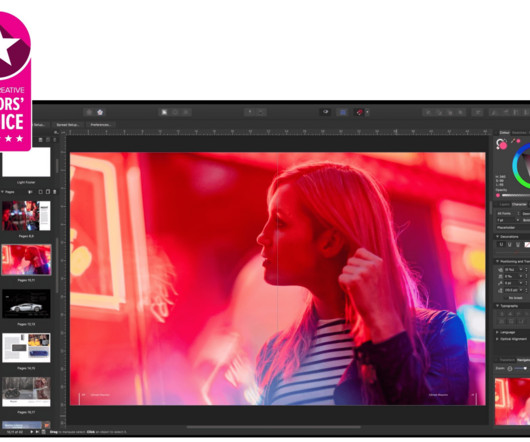The image size is (530, 442).
Task: Click the Navigator preview thumbnail
Action: (512, 401)
